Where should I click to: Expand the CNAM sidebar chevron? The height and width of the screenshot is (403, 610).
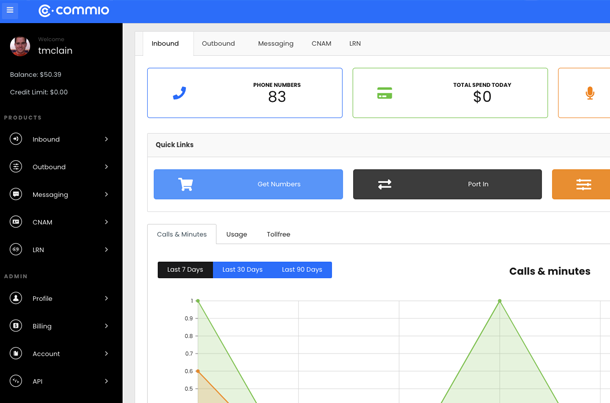click(x=106, y=222)
